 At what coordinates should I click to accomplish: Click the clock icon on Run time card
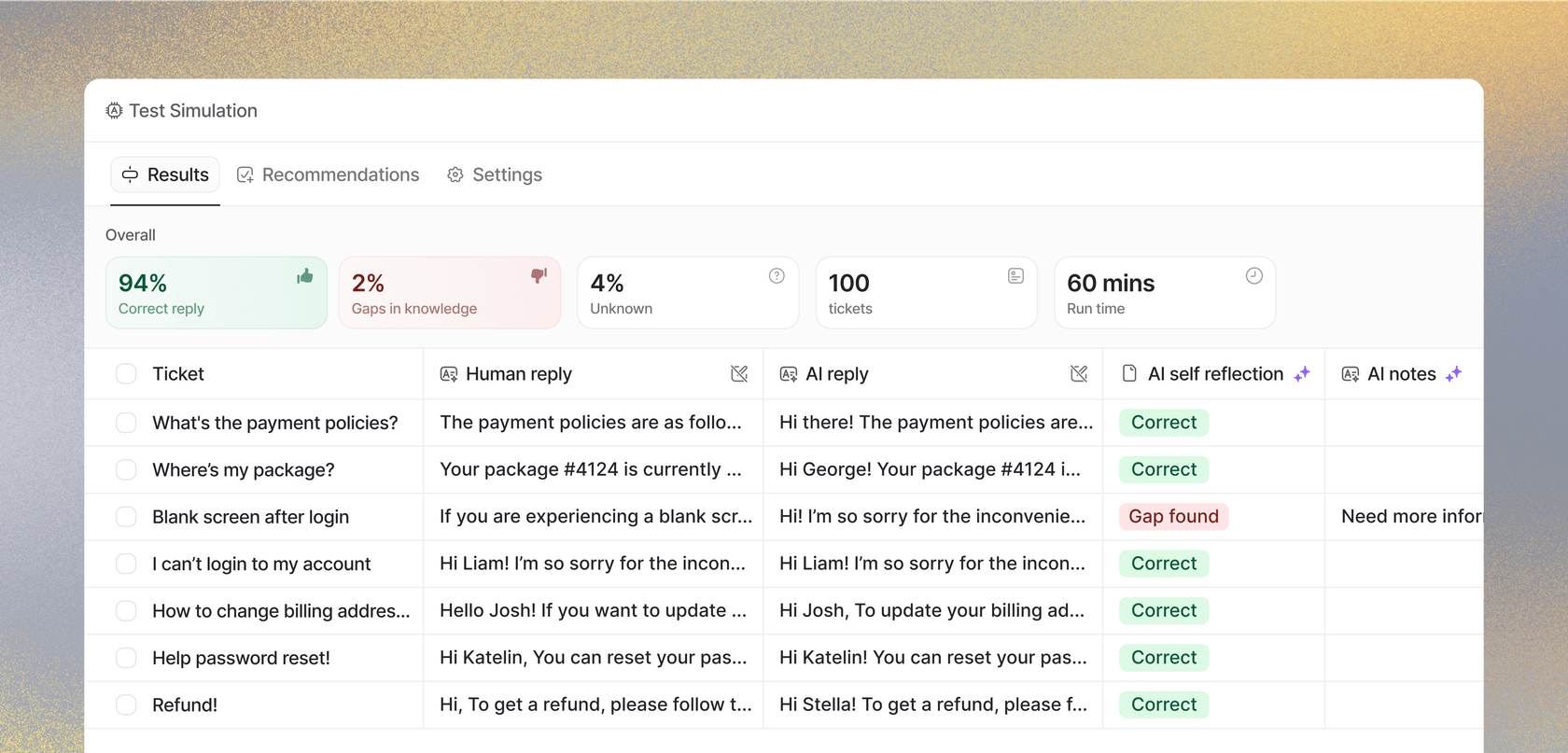coord(1253,276)
